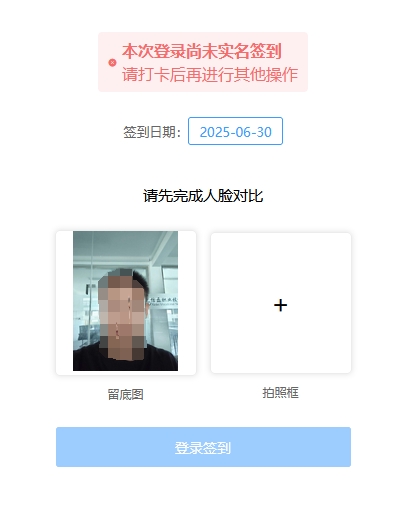Click the dark hair in reference photo

140,282
